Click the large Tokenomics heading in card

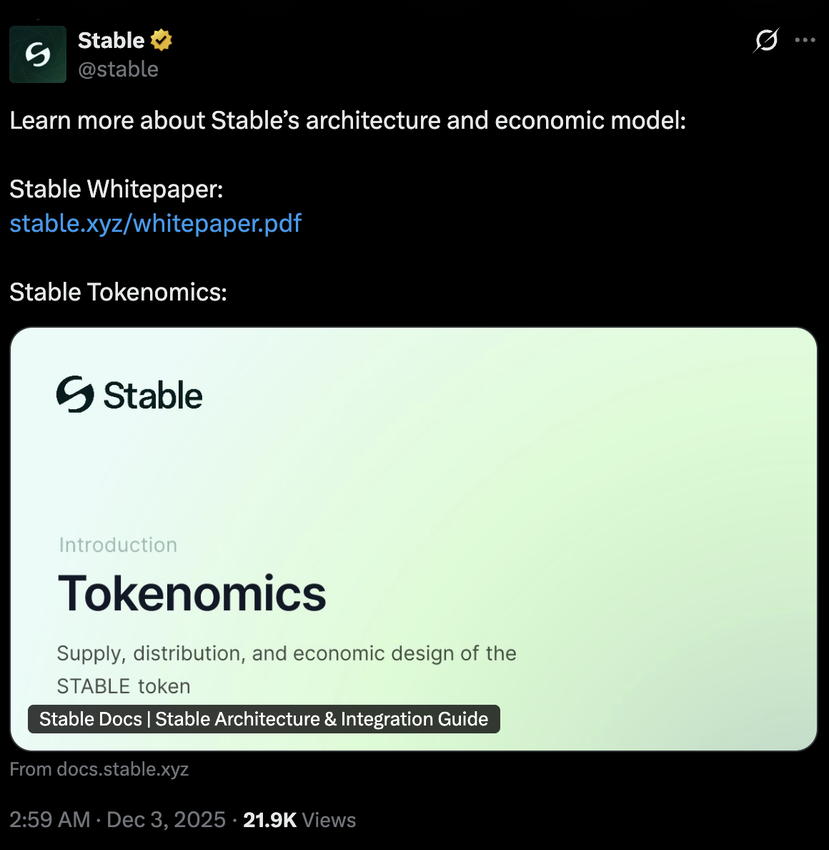[x=192, y=593]
